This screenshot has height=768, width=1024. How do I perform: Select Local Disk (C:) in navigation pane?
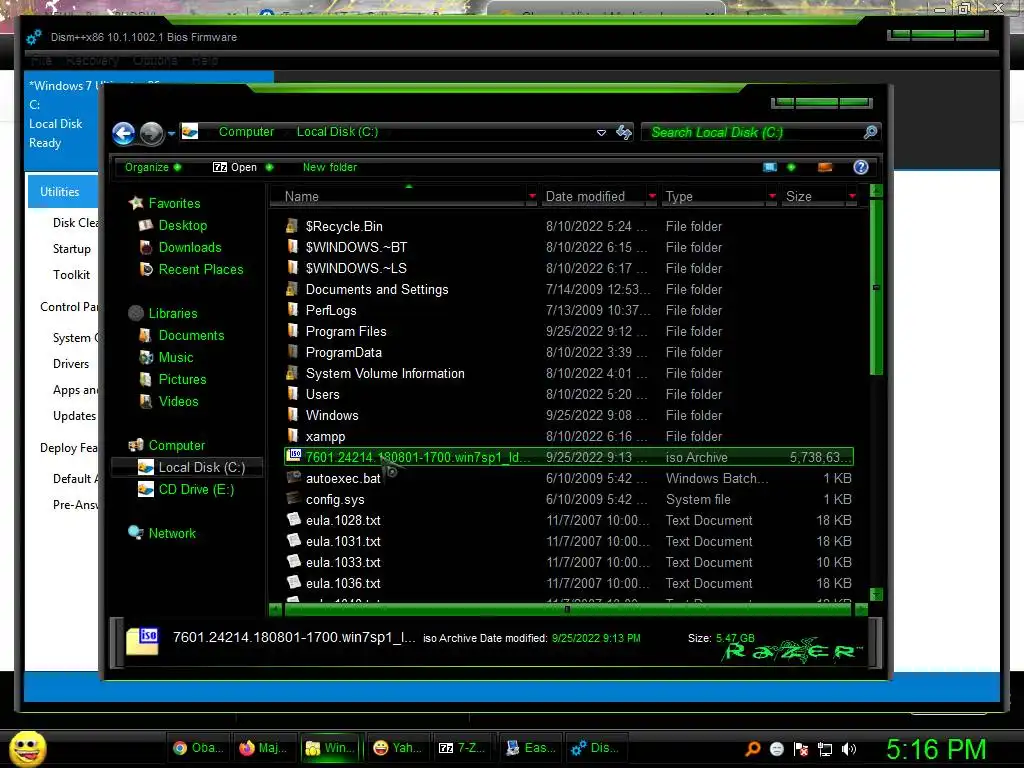(201, 468)
